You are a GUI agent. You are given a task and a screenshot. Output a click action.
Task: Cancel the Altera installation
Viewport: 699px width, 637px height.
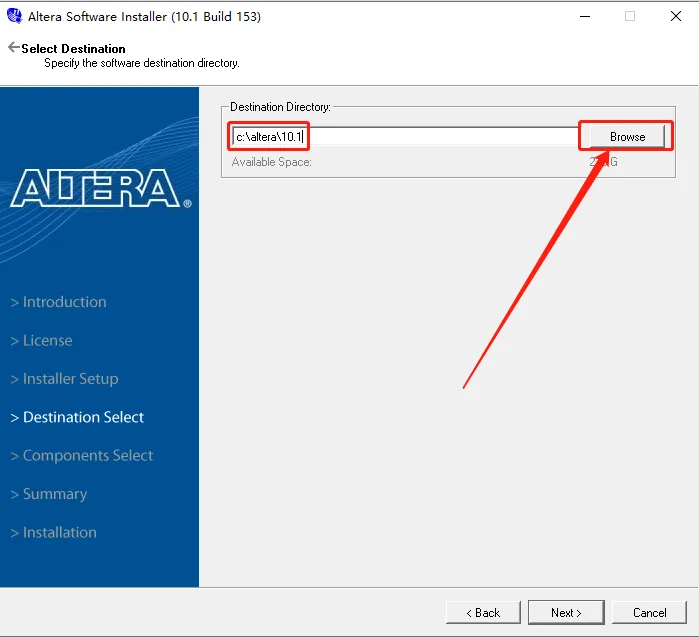650,612
